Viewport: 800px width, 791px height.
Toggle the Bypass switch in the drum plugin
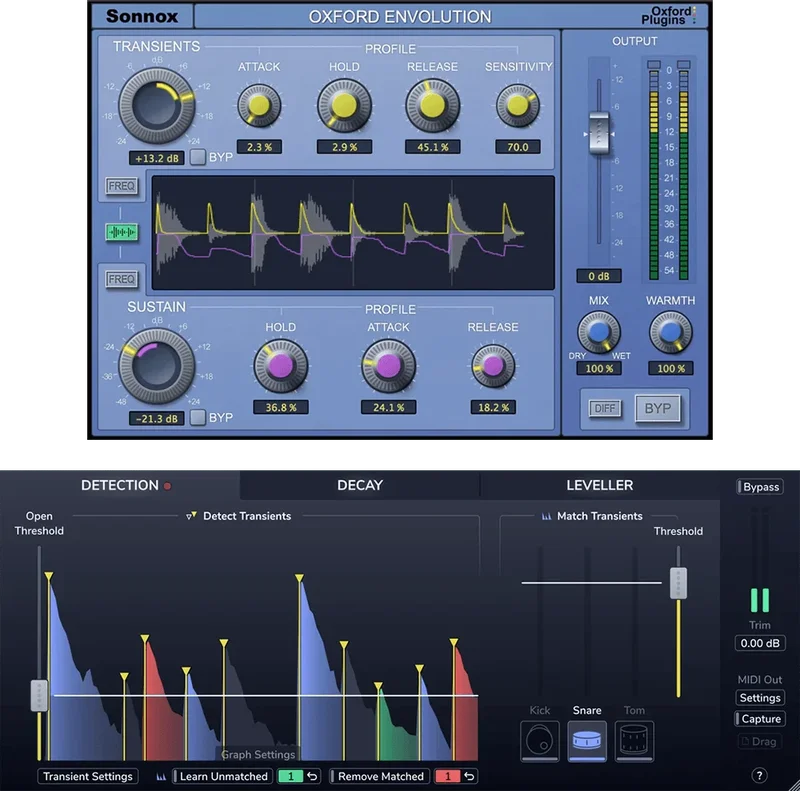pyautogui.click(x=760, y=487)
